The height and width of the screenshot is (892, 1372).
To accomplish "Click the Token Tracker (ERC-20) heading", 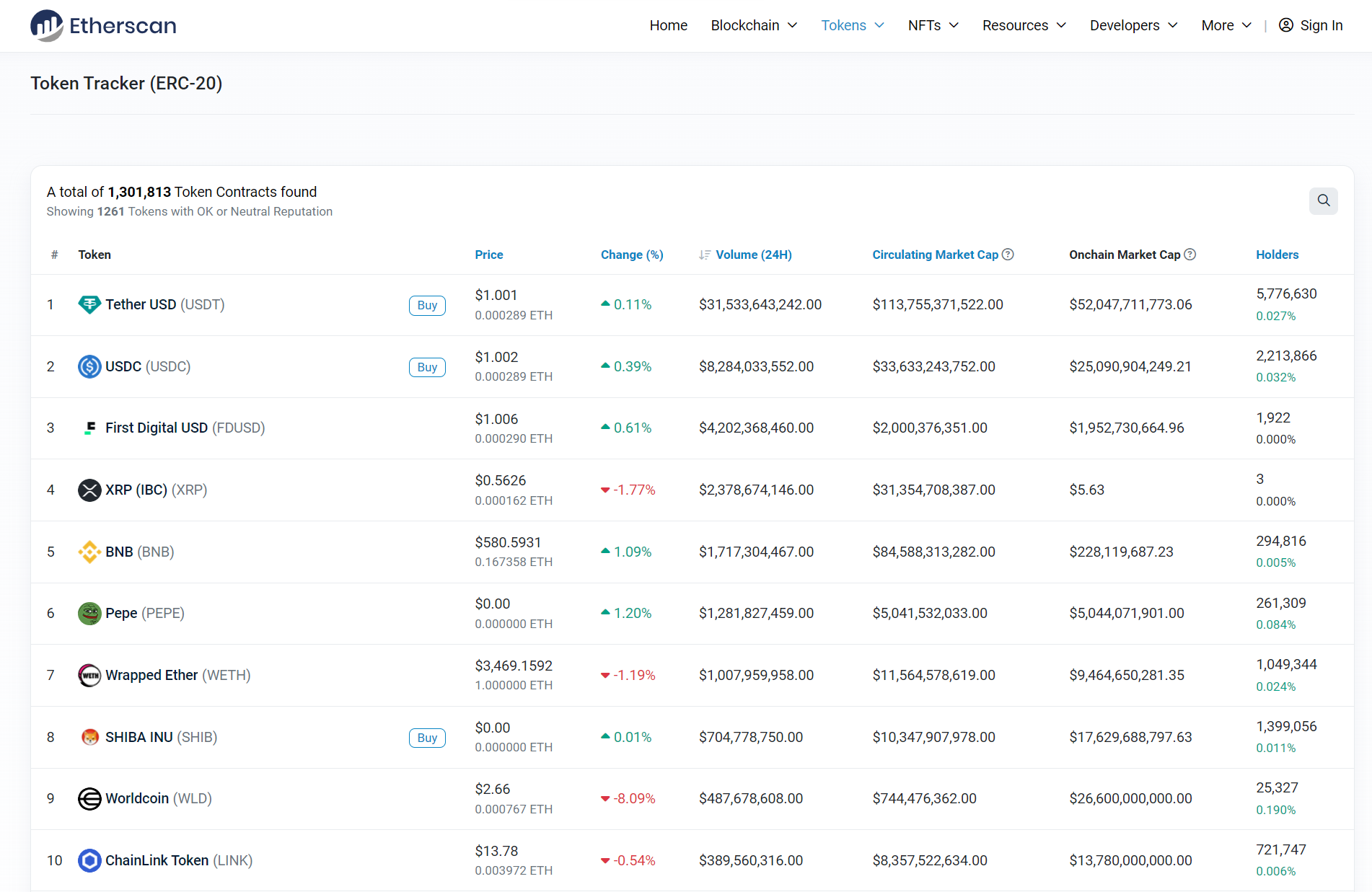I will click(x=126, y=84).
